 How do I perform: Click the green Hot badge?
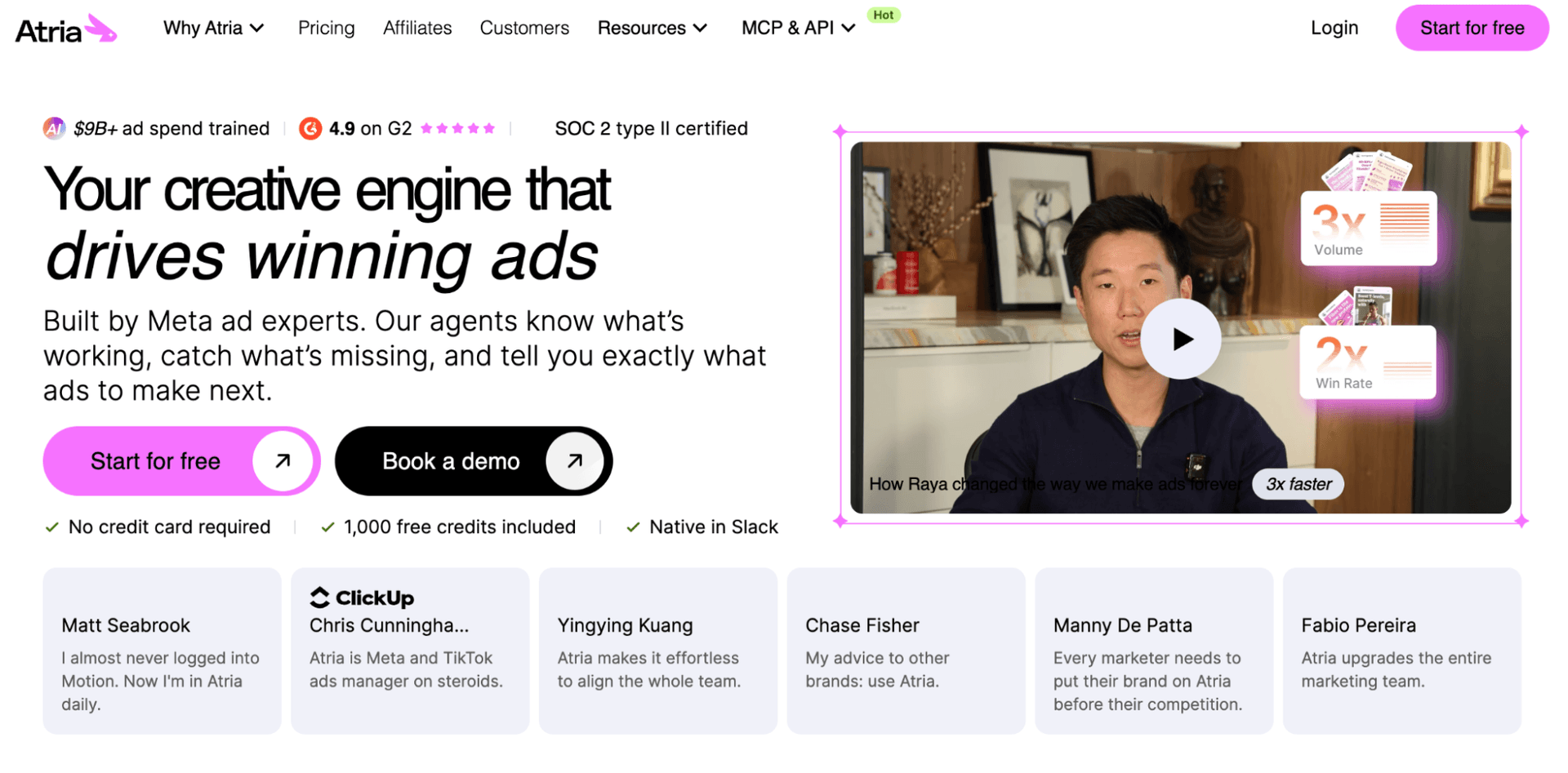(x=884, y=15)
